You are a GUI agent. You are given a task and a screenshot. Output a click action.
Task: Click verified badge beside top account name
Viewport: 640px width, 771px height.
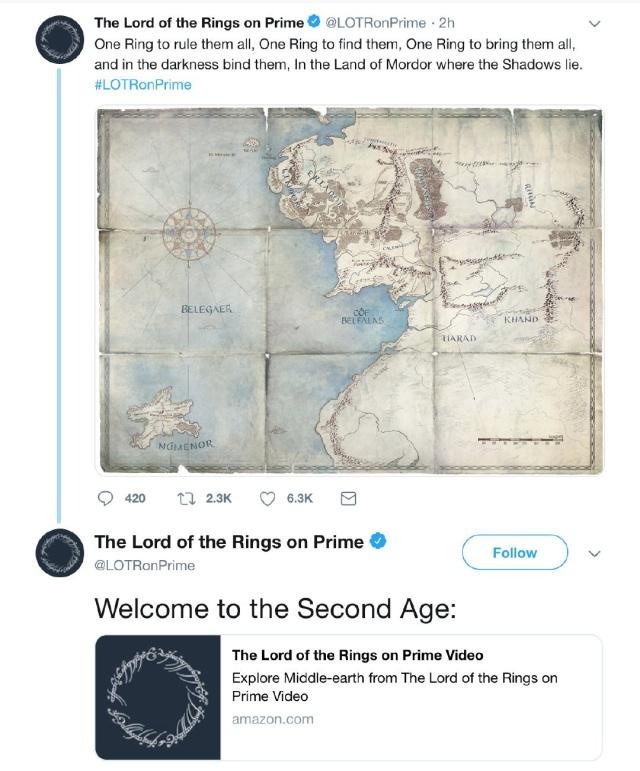click(x=315, y=23)
